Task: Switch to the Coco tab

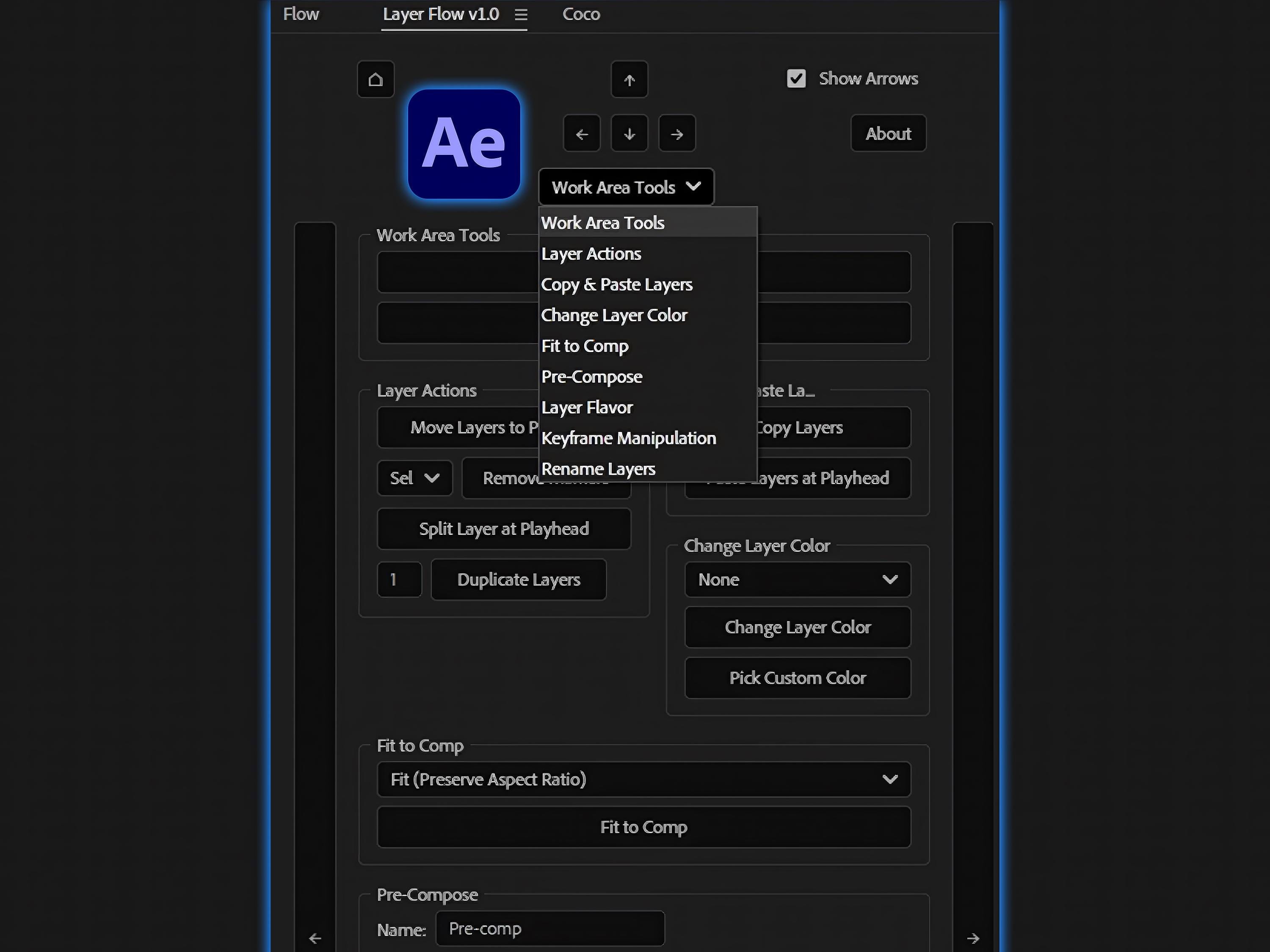Action: (581, 14)
